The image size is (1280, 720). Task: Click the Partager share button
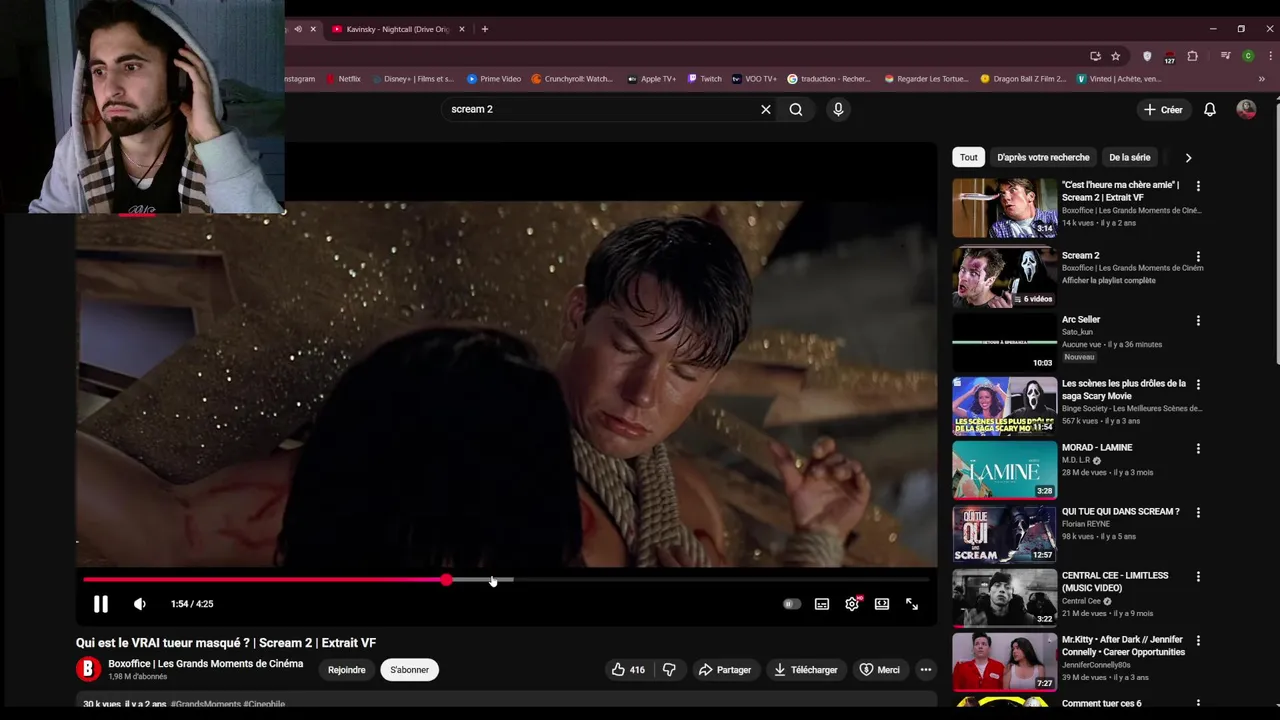[725, 670]
